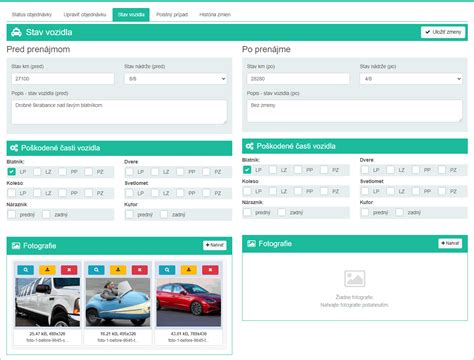Check Nárazník predný before rental
Viewport: 474px width, 360px height.
pyautogui.click(x=12, y=214)
